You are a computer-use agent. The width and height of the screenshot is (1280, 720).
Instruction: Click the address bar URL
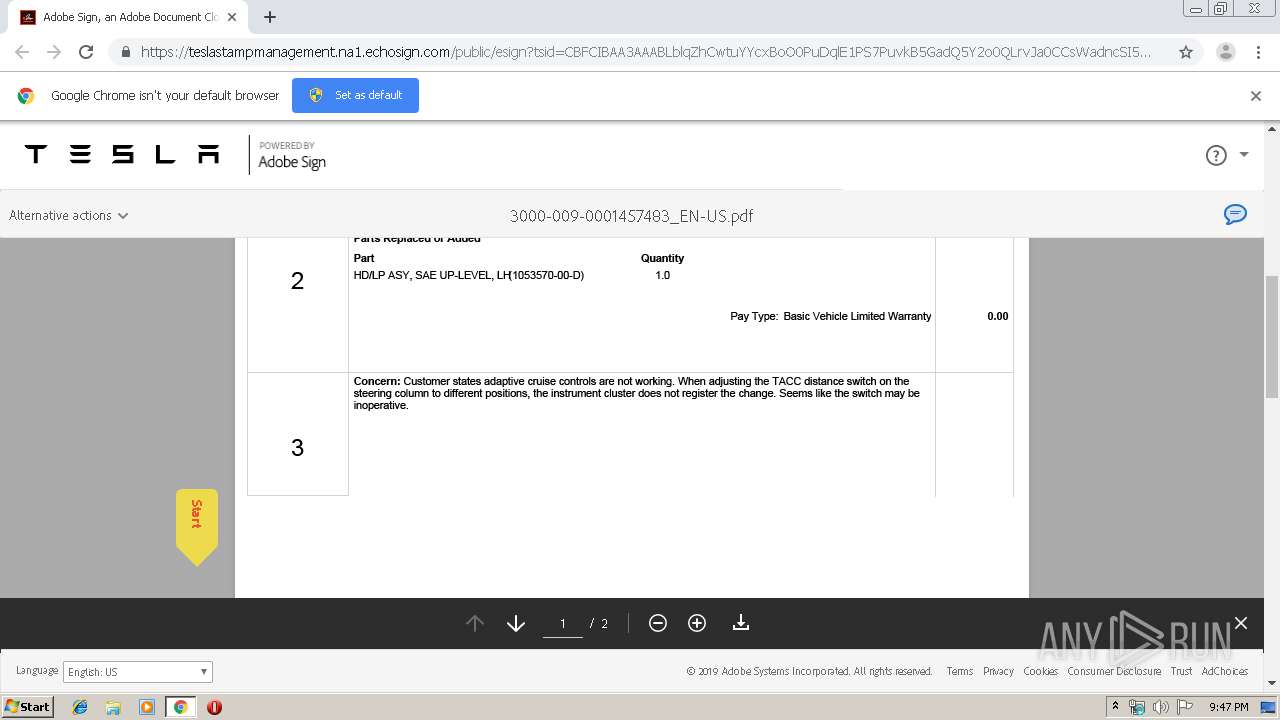645,52
